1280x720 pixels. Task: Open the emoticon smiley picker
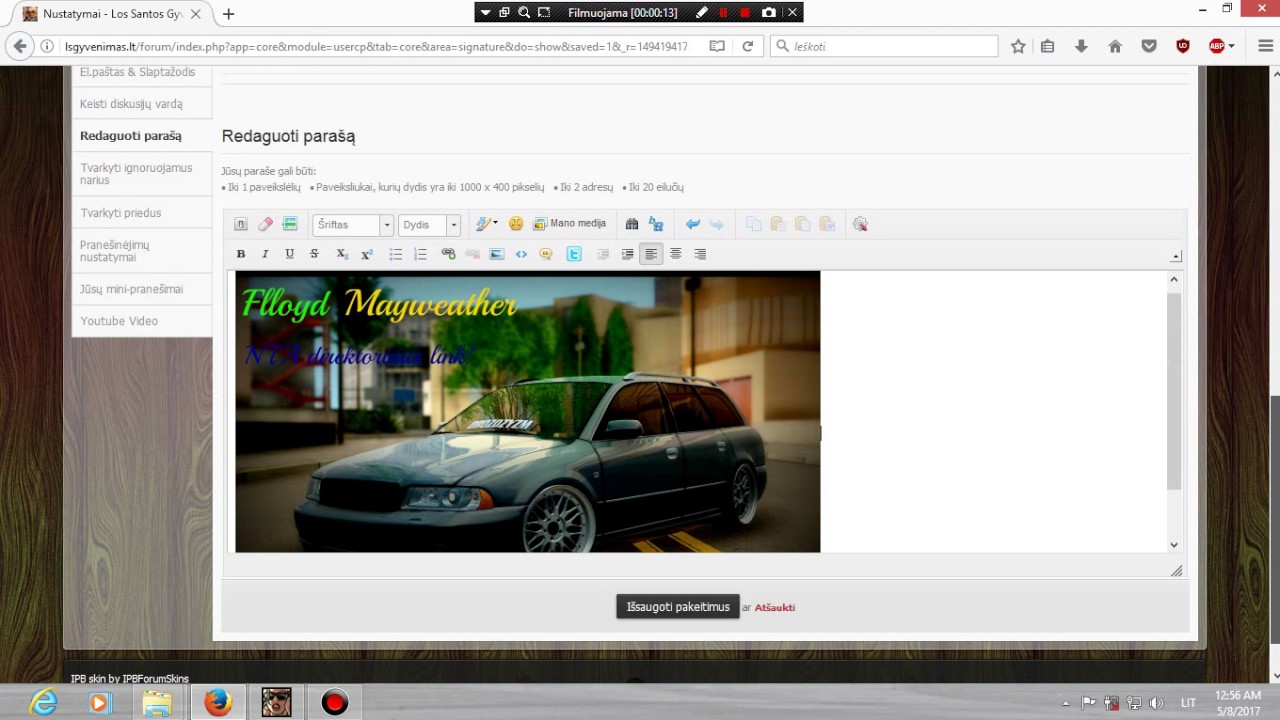(x=516, y=224)
